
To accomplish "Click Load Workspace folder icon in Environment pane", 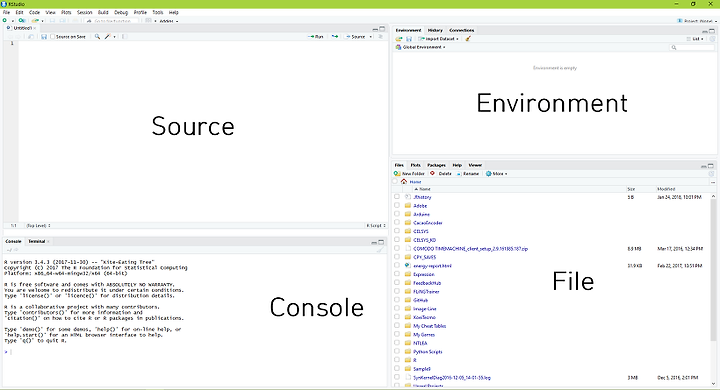I will tap(399, 39).
